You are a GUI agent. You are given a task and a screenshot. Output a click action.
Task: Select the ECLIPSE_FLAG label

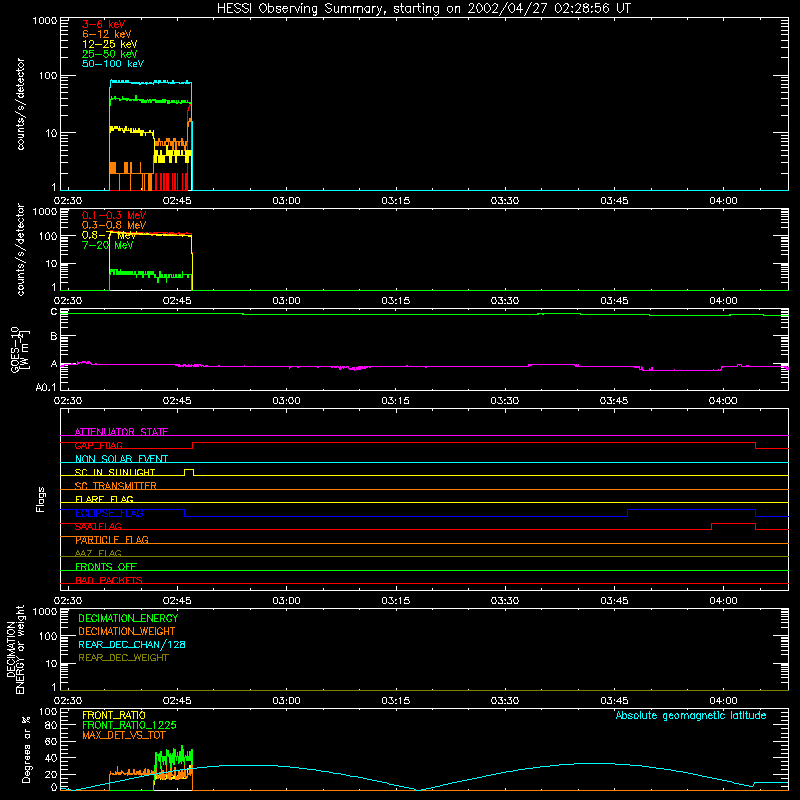pos(109,513)
